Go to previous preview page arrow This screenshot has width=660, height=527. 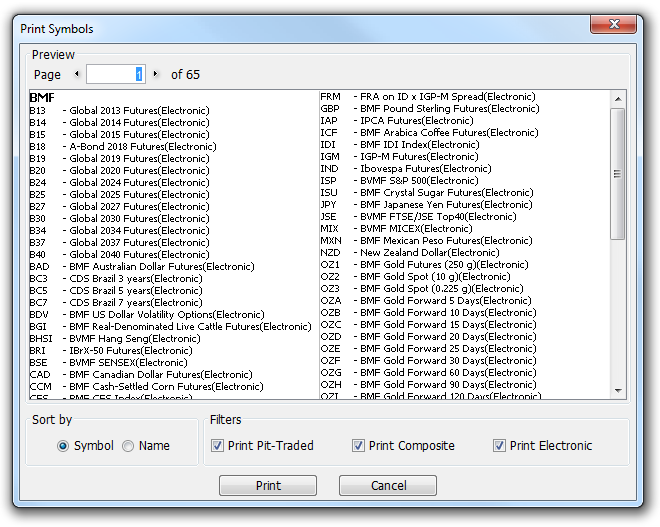pos(77,74)
